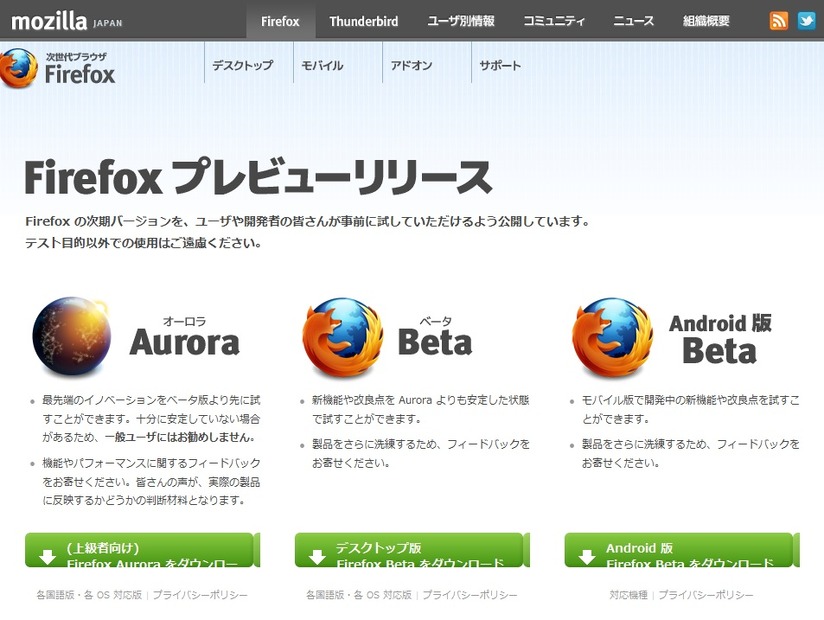Go to the サポート section
824x620 pixels.
500,66
